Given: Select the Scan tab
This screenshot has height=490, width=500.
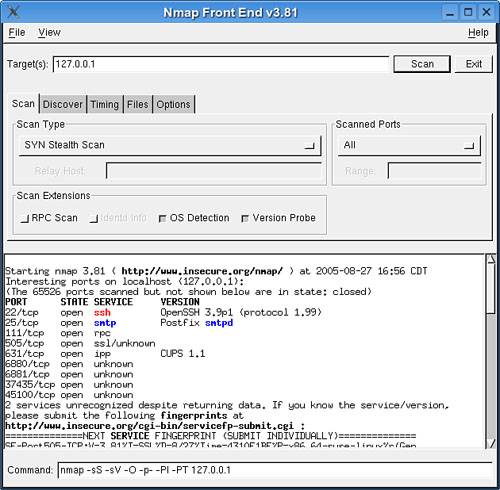Looking at the screenshot, I should [x=23, y=104].
